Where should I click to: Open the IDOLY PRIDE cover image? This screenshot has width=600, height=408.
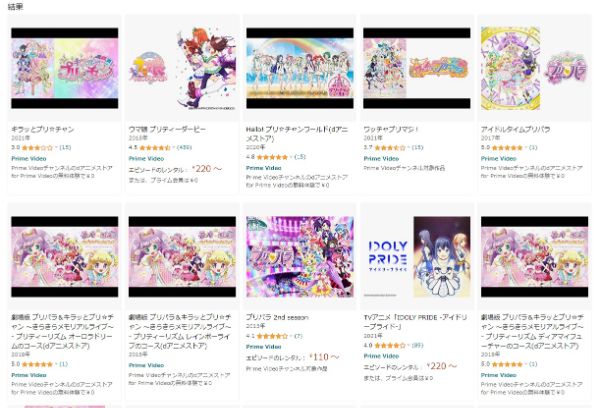pos(417,257)
